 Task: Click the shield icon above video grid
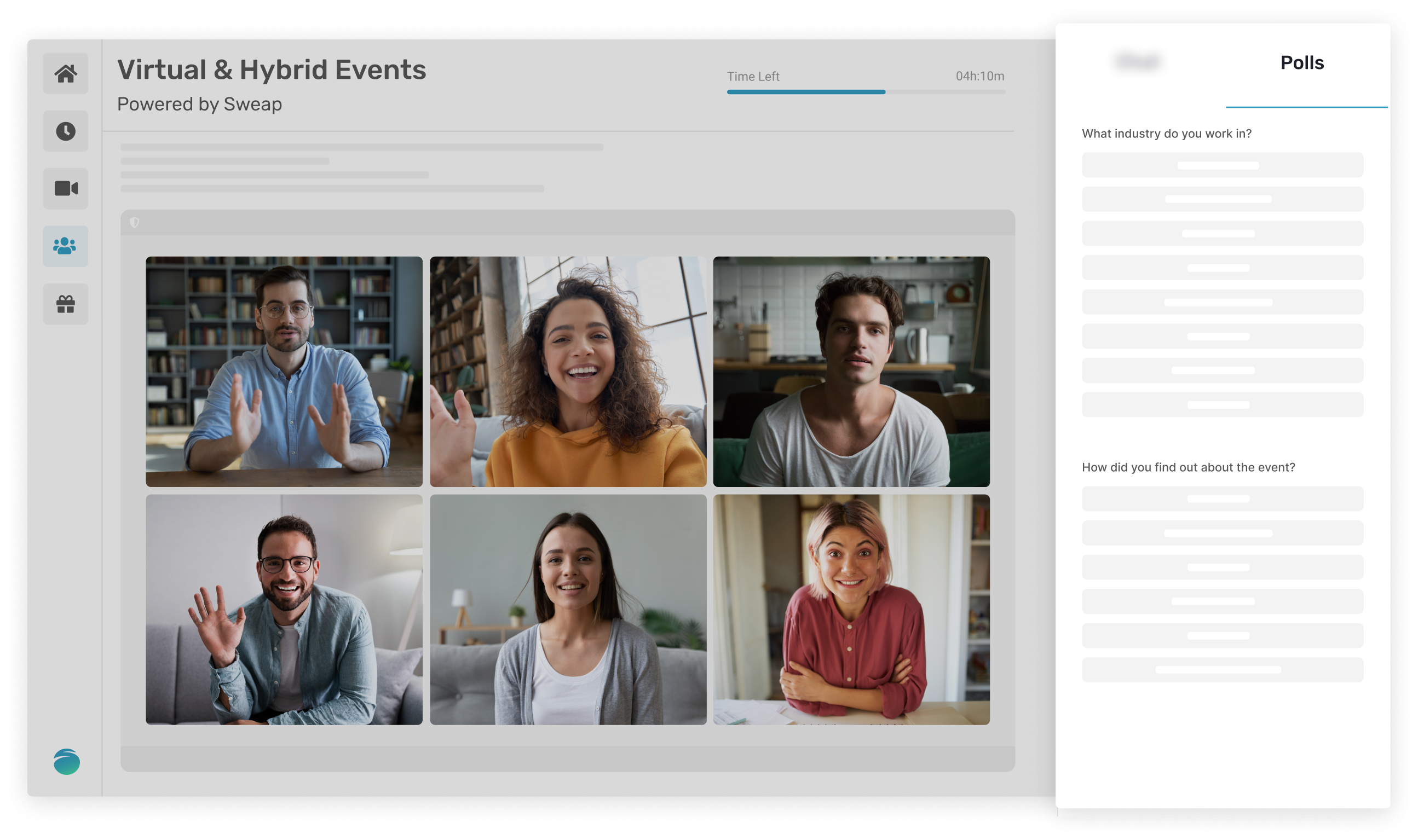[x=134, y=223]
